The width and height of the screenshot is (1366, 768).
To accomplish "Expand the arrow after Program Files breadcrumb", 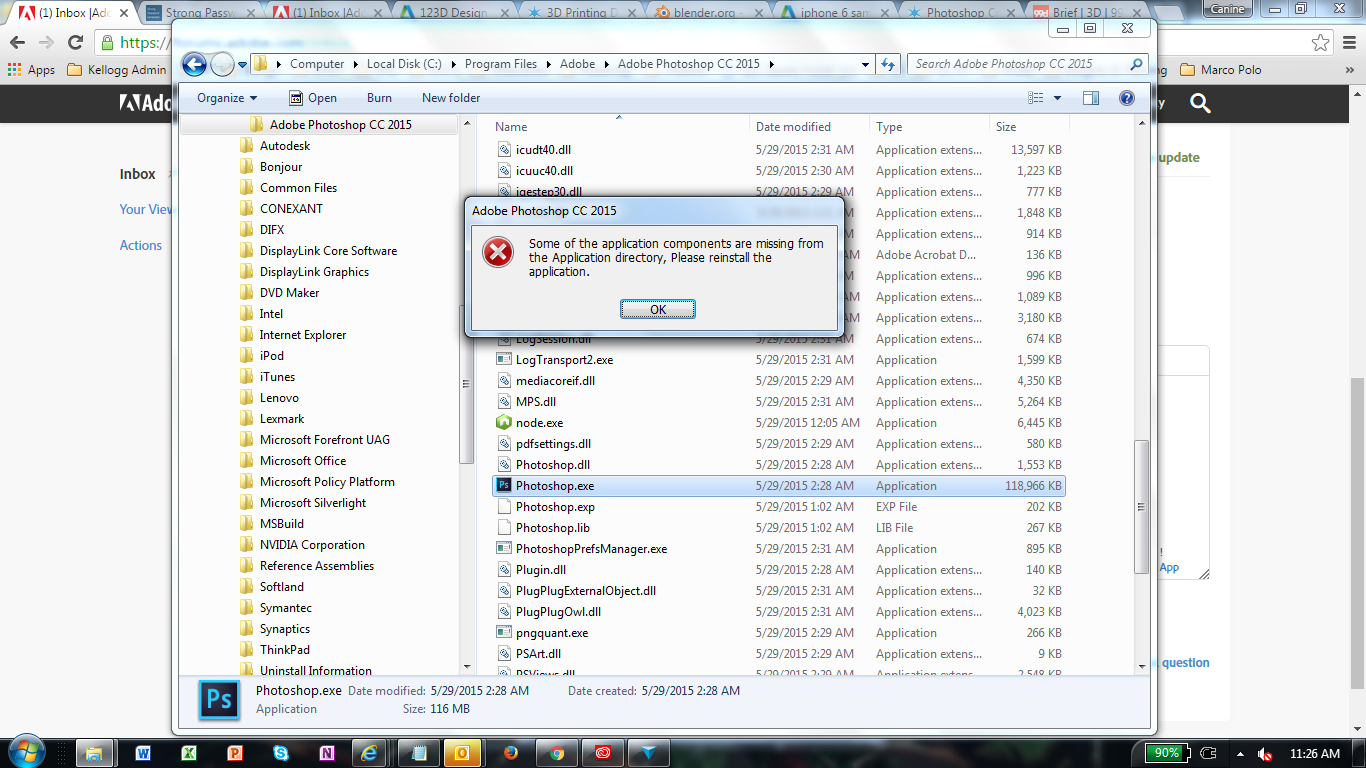I will pyautogui.click(x=547, y=64).
